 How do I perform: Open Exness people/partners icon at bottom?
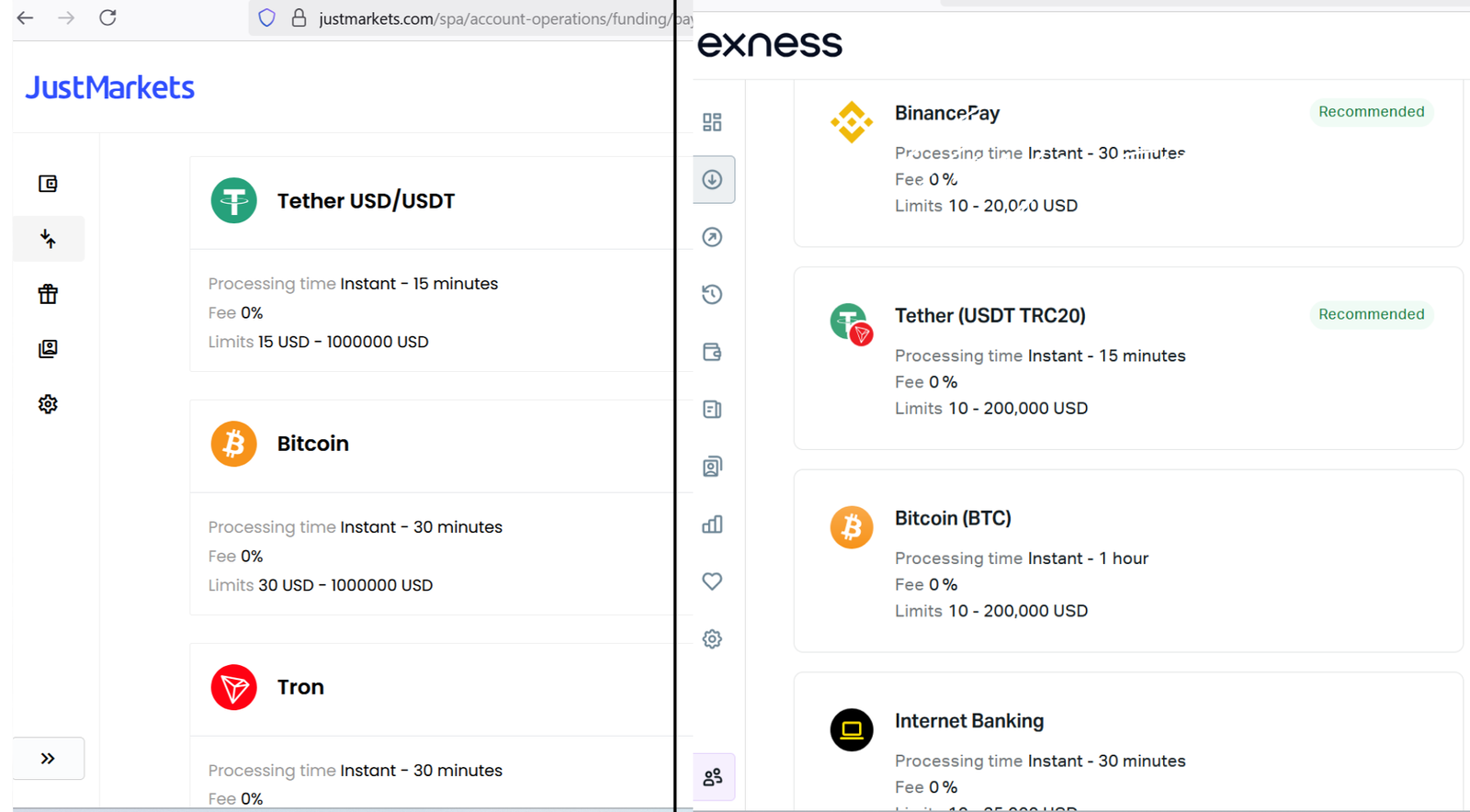[713, 777]
